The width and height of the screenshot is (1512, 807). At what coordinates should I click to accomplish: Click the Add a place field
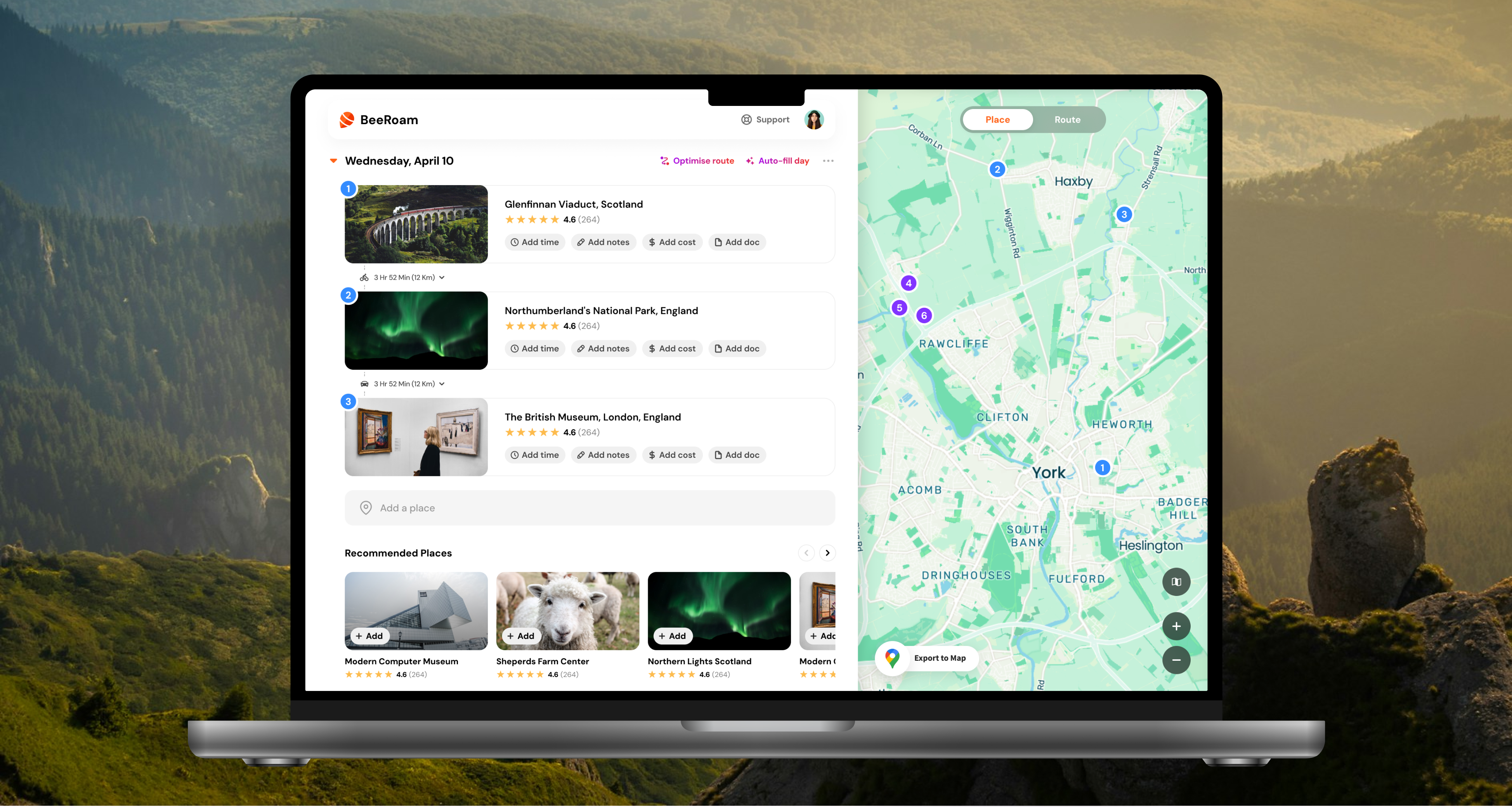point(589,508)
